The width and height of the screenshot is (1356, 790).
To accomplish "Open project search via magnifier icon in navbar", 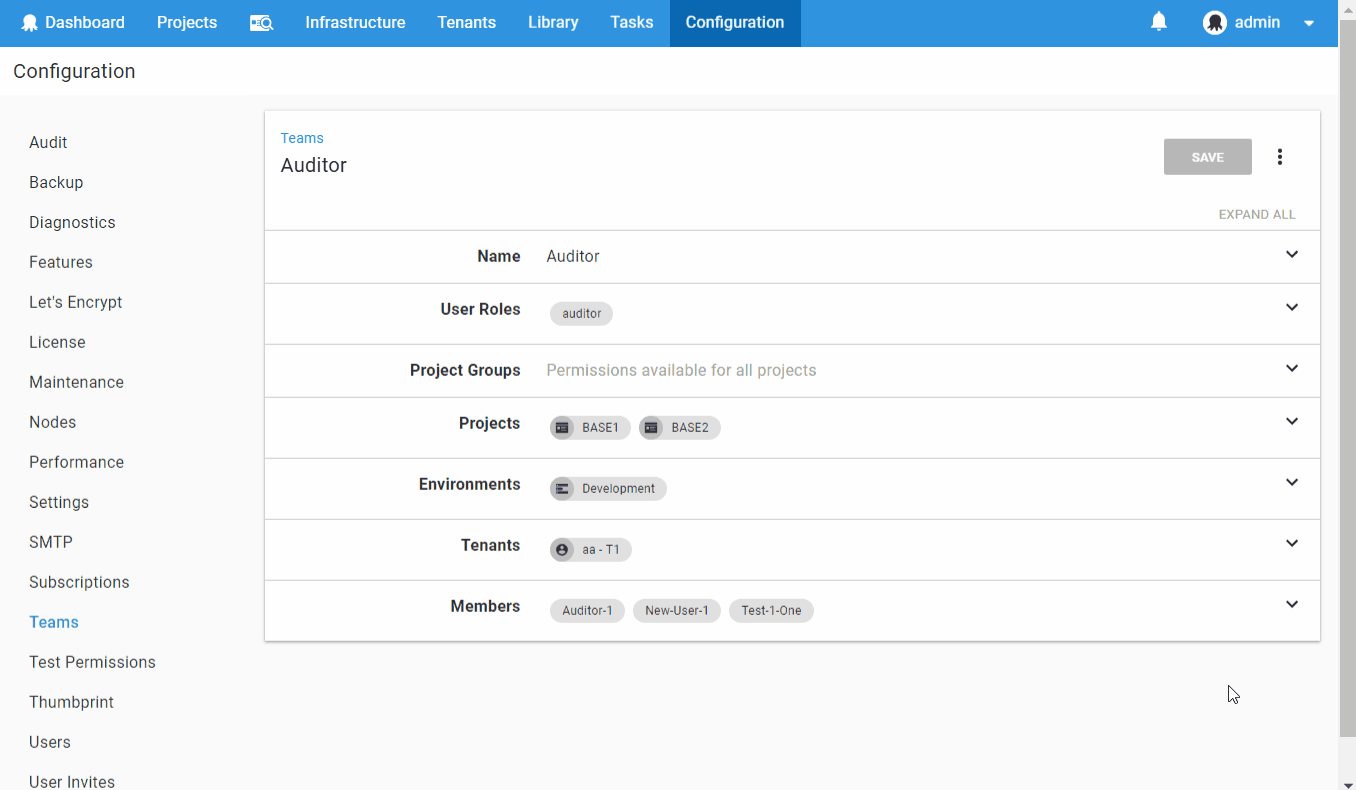I will click(261, 21).
